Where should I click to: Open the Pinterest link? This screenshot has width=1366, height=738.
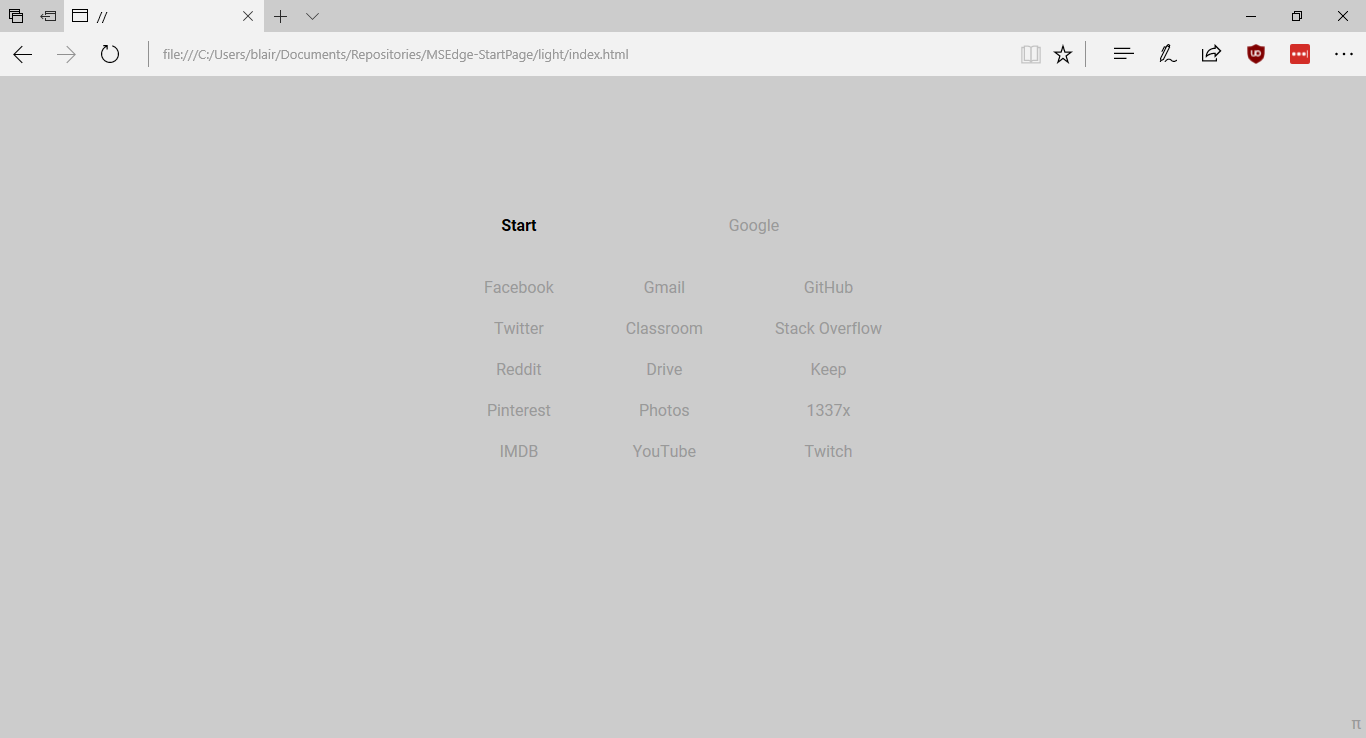click(519, 411)
